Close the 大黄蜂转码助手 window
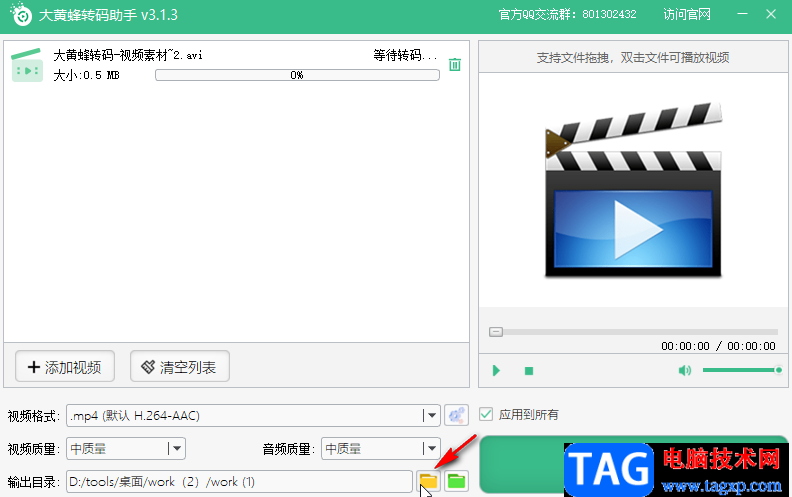 (771, 14)
